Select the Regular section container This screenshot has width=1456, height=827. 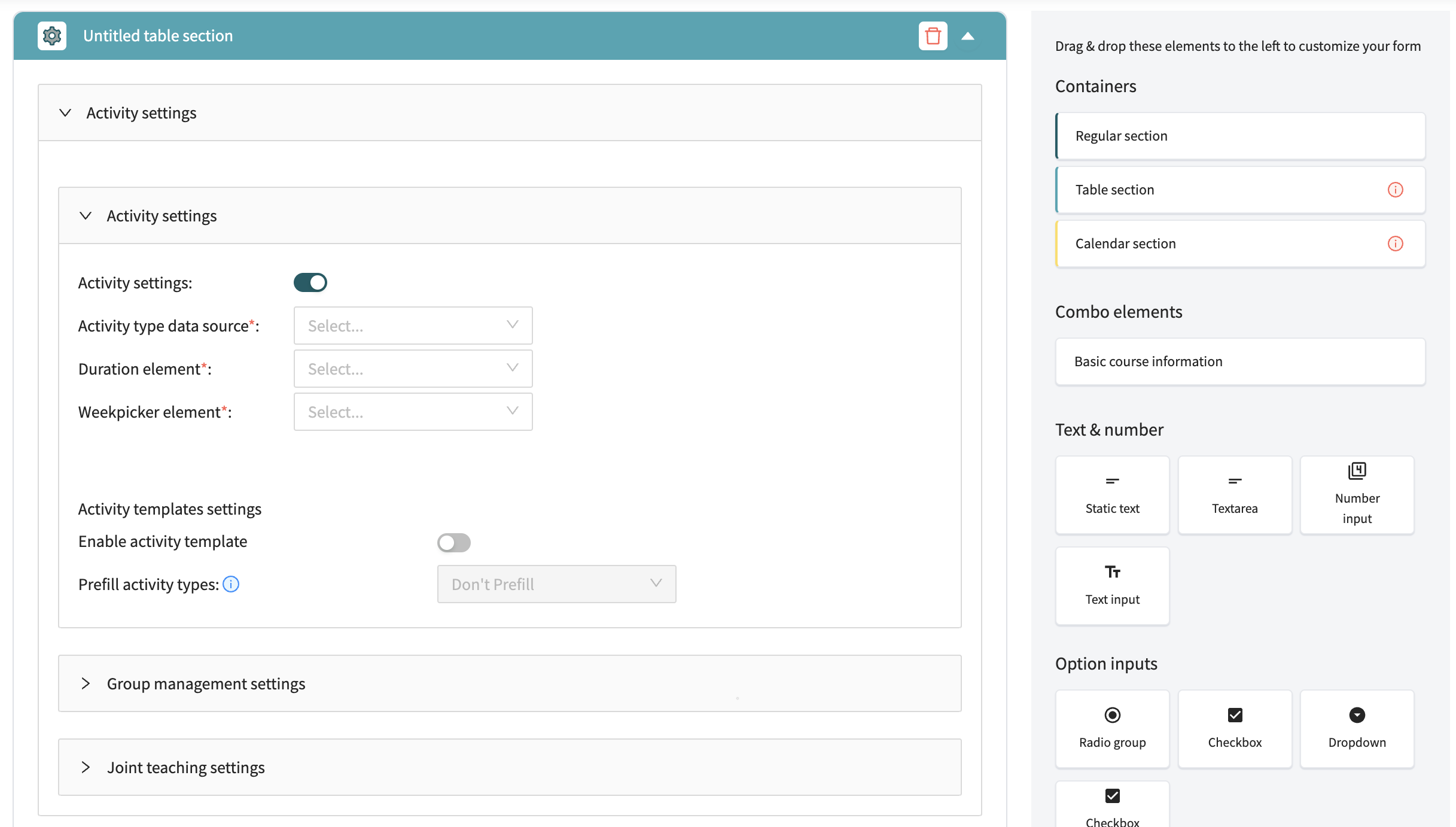pyautogui.click(x=1241, y=136)
